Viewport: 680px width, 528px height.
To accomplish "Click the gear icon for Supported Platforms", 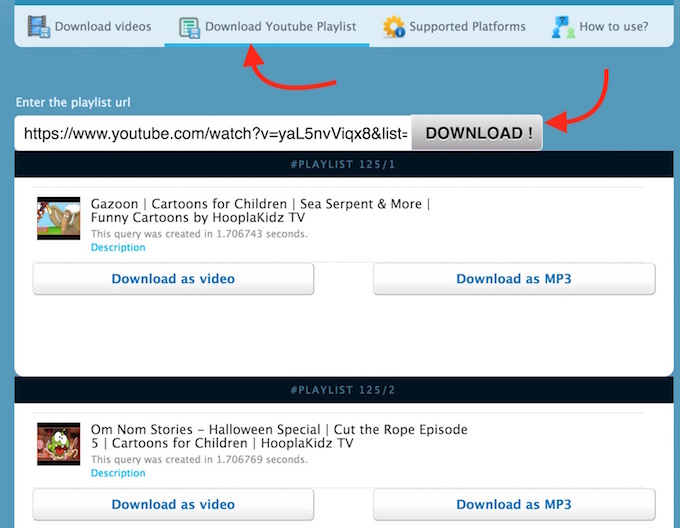I will pyautogui.click(x=394, y=27).
